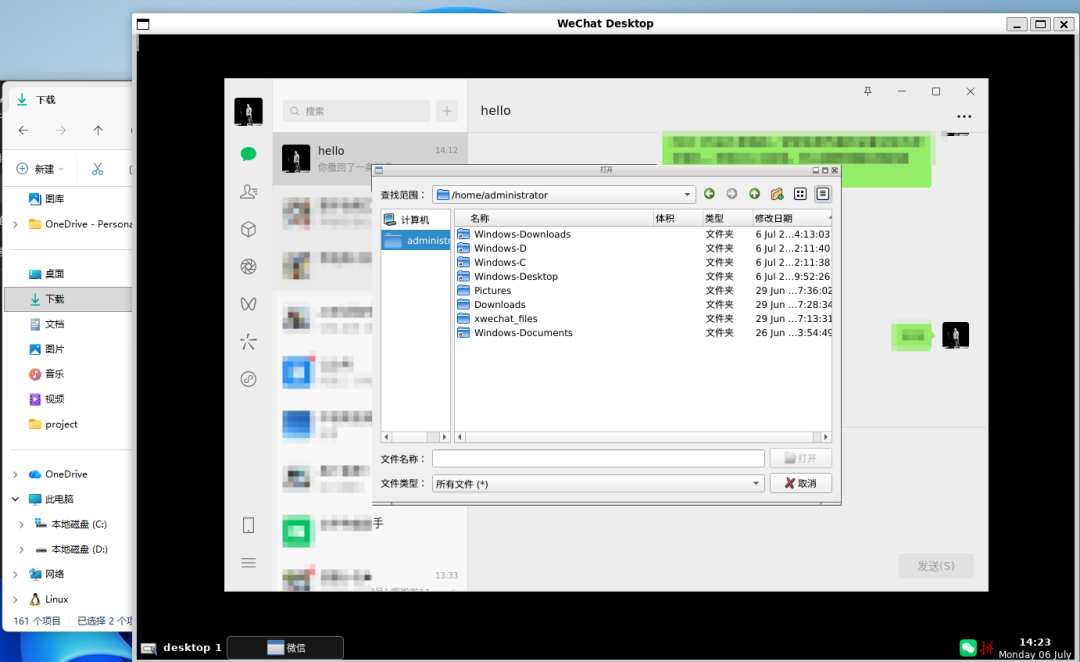
Task: Expand Linux node in Explorer tree
Action: (x=15, y=599)
